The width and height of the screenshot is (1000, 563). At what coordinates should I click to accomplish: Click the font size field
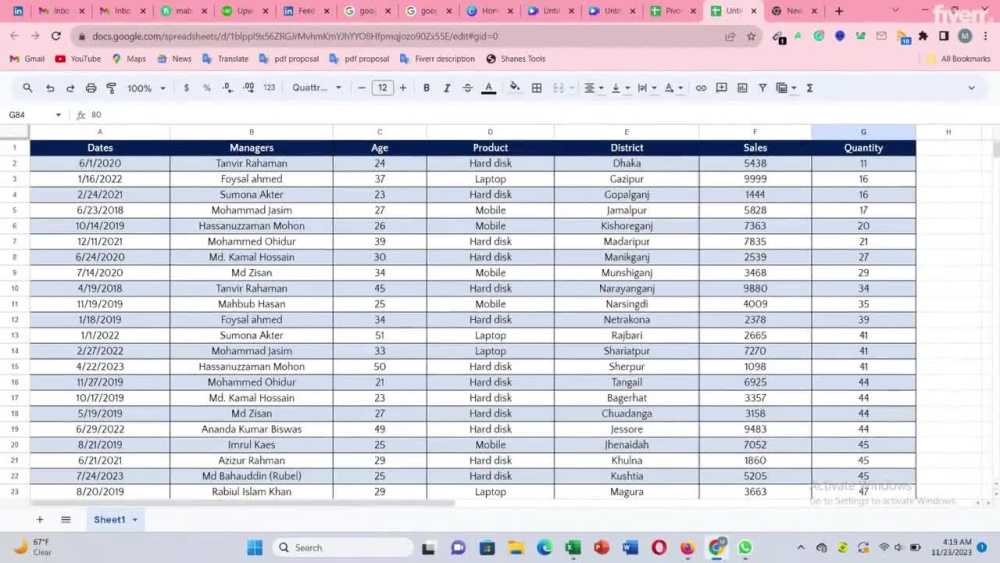tap(382, 88)
